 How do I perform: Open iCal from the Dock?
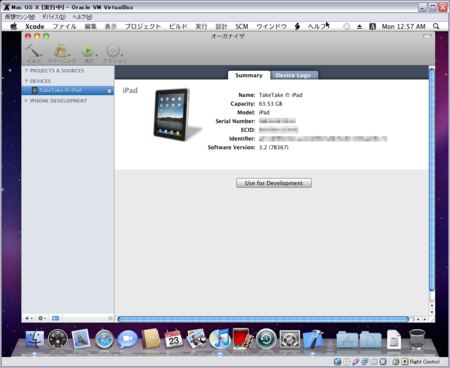tap(173, 339)
